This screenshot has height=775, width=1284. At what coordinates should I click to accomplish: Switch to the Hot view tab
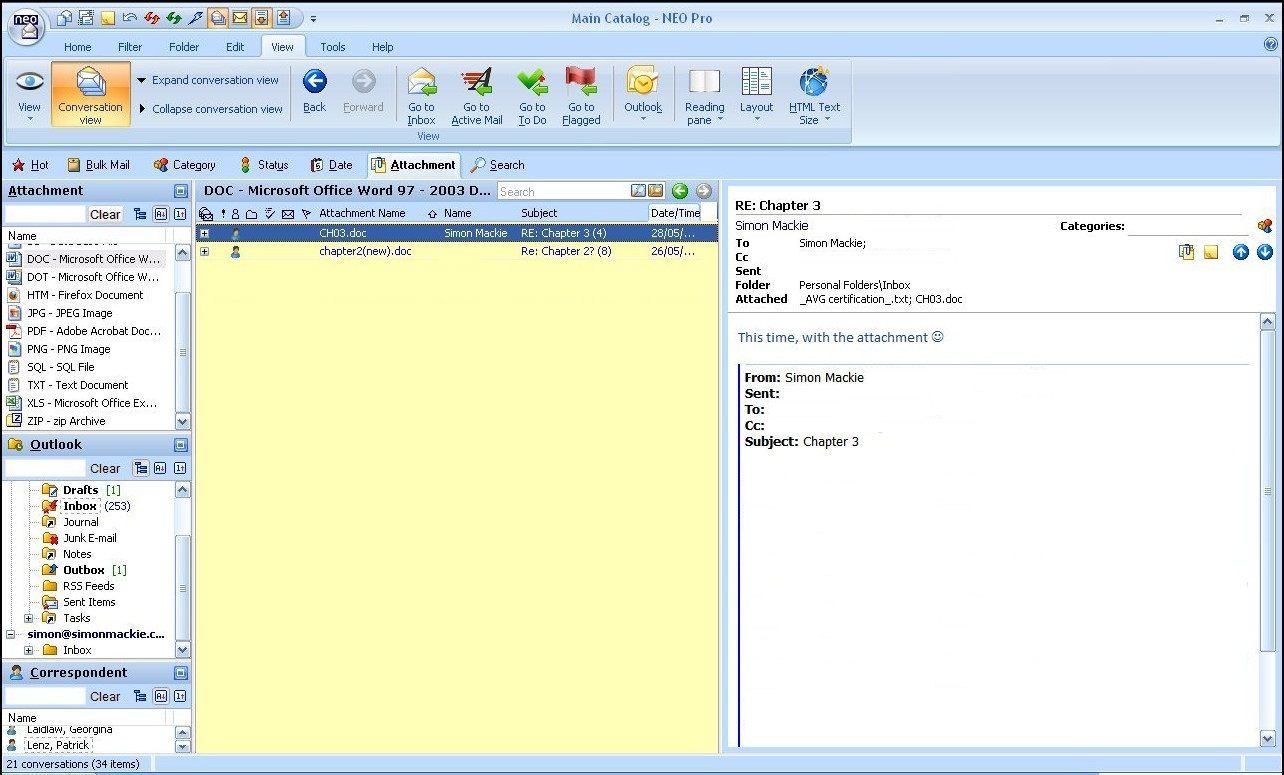pos(30,165)
